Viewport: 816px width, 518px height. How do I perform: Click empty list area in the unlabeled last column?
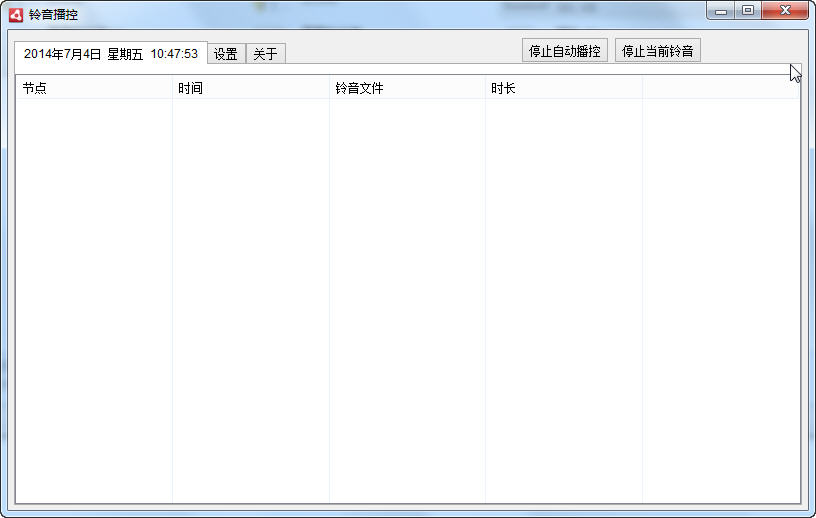click(720, 300)
